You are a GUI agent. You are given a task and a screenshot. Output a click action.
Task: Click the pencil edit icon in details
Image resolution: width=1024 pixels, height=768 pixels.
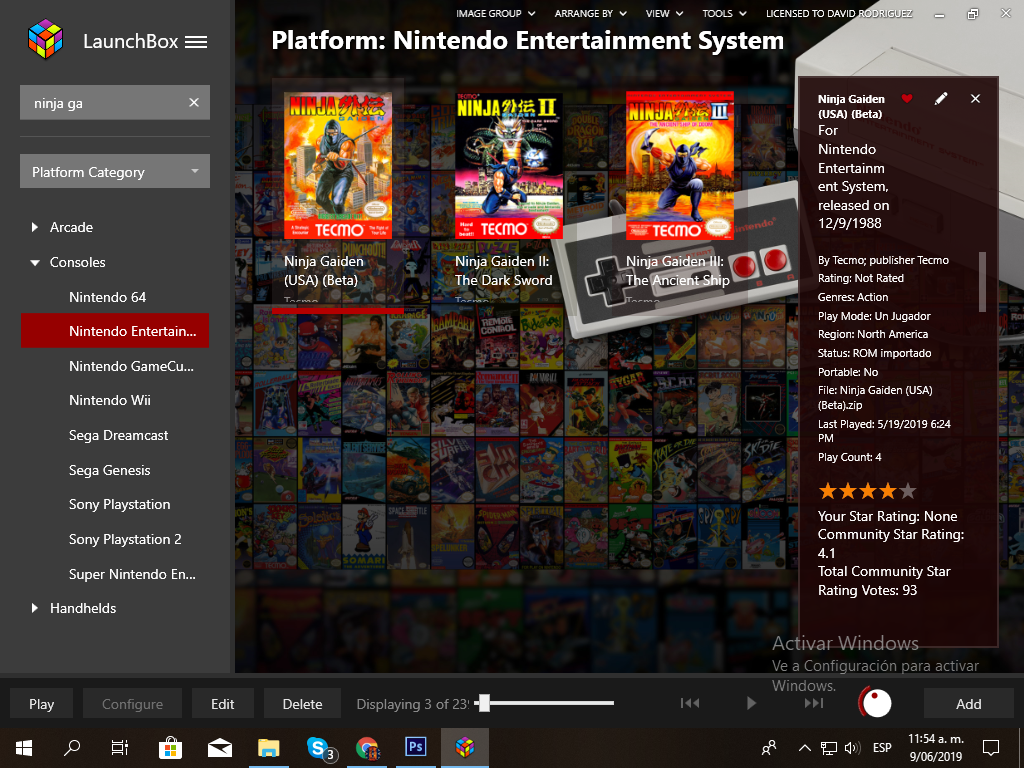(x=940, y=99)
